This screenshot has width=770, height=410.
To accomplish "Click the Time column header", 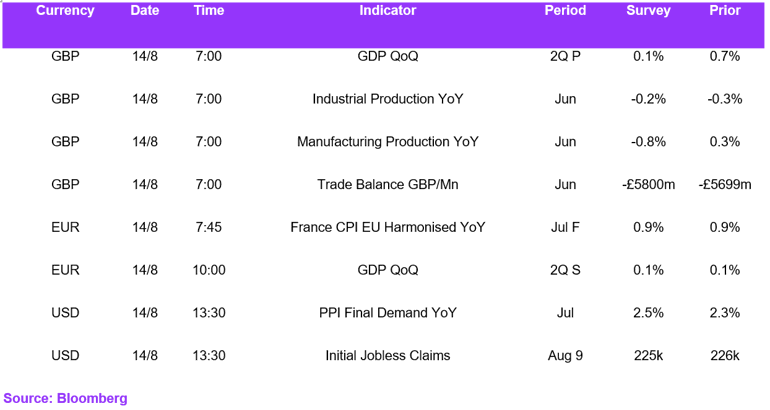I will tap(209, 10).
